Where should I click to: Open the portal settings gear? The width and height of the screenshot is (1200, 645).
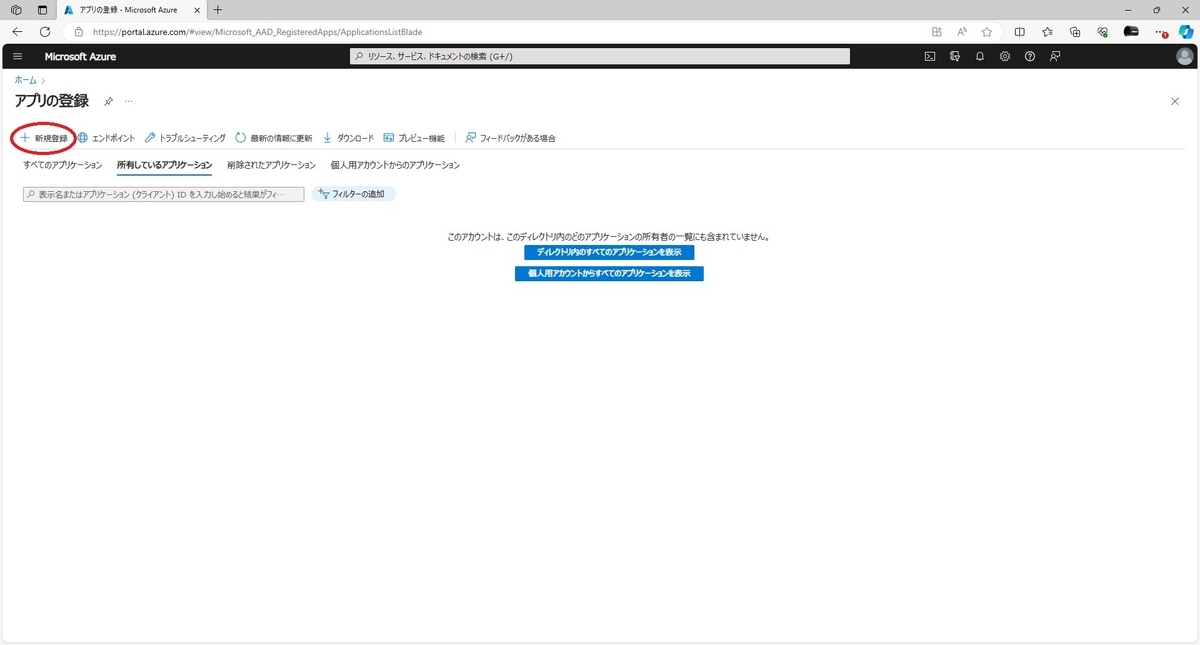tap(1005, 56)
